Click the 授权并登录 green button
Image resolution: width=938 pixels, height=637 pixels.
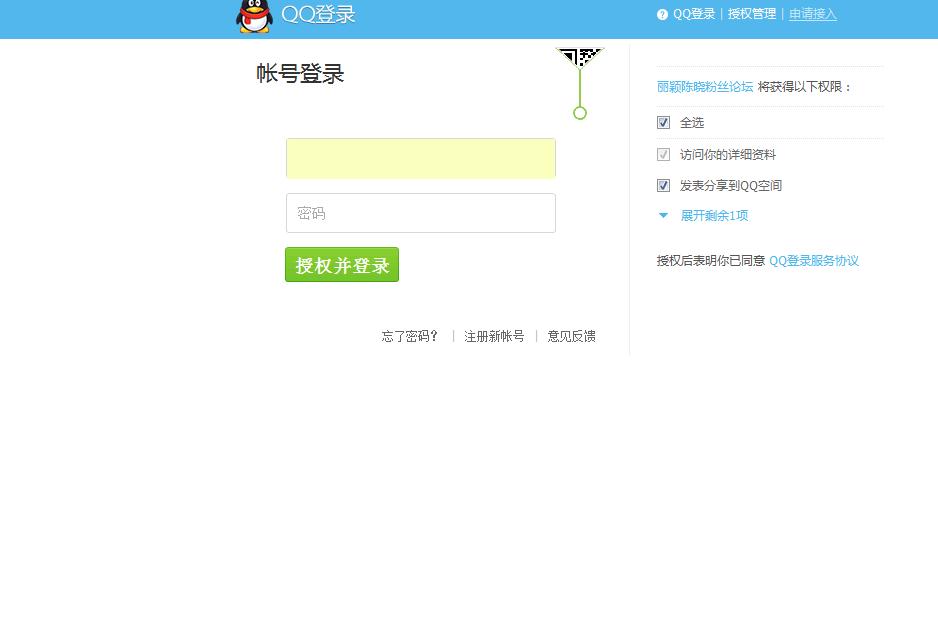pos(342,264)
